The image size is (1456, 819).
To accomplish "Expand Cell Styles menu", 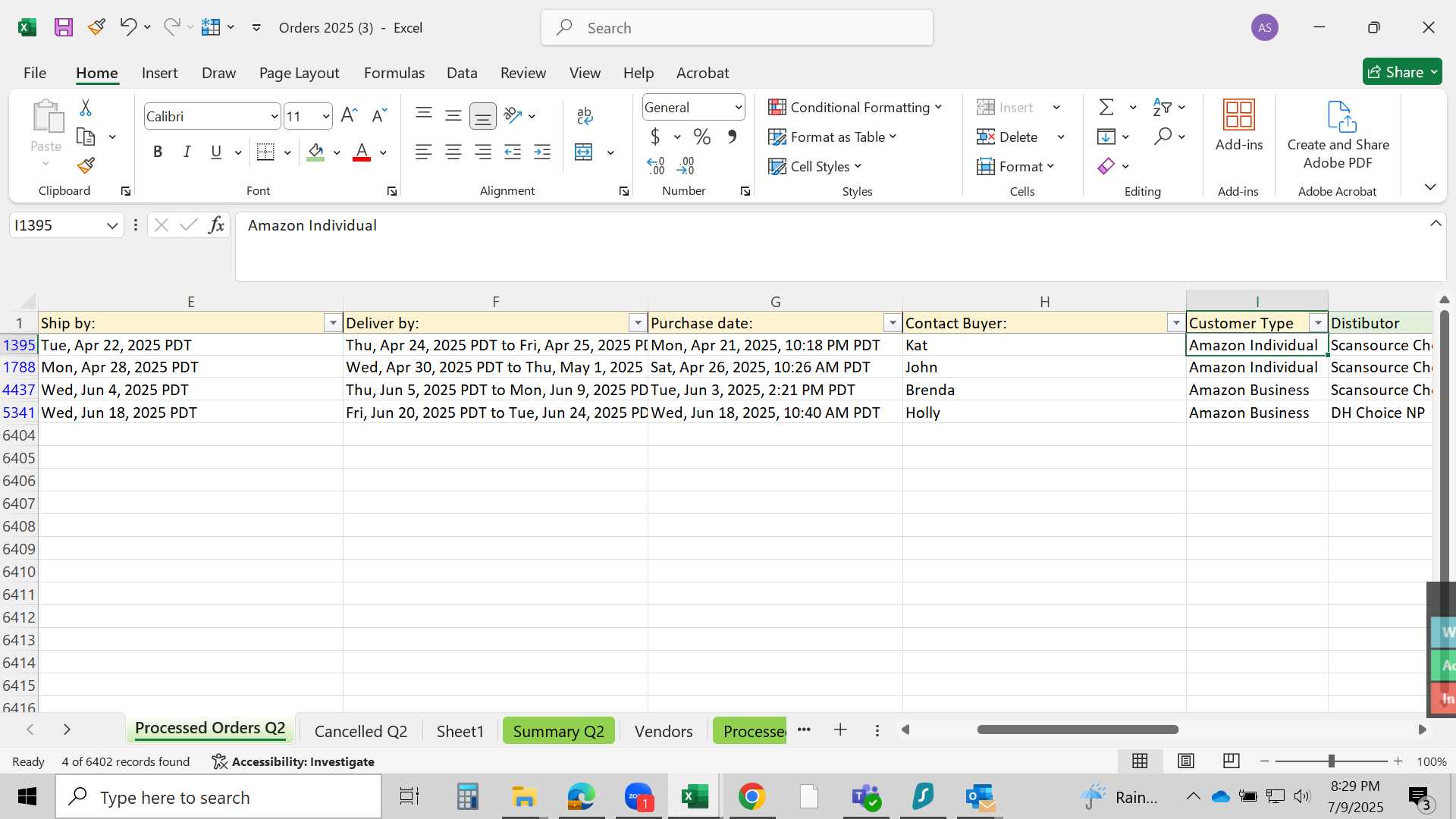I will pos(815,166).
